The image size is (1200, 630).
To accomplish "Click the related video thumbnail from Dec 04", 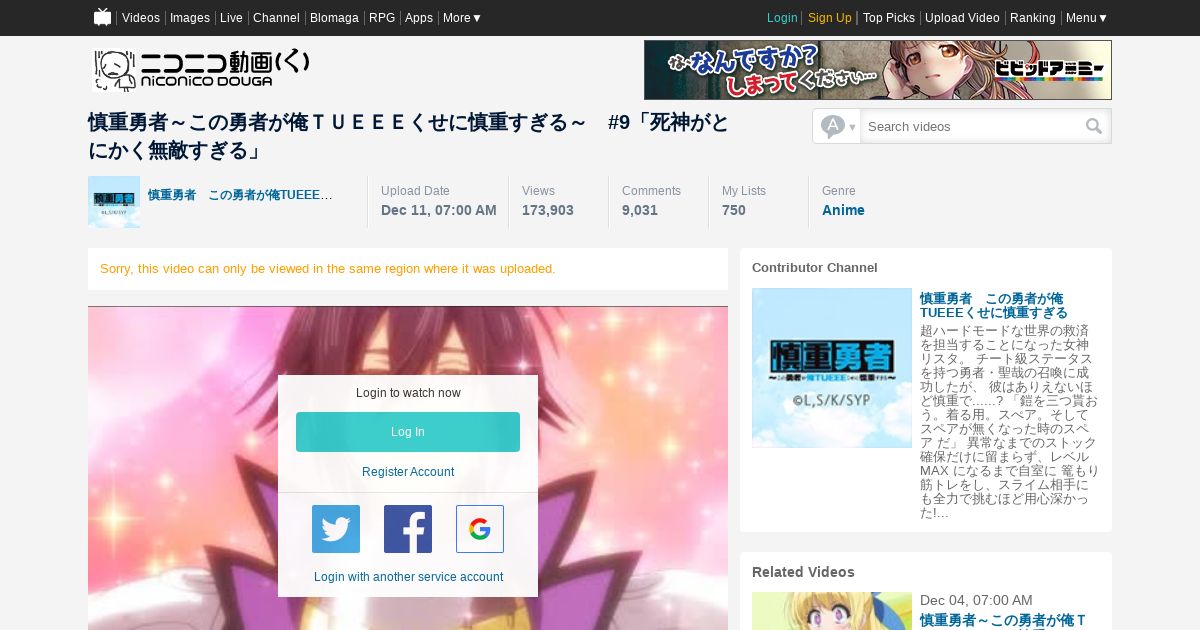I will pos(832,611).
